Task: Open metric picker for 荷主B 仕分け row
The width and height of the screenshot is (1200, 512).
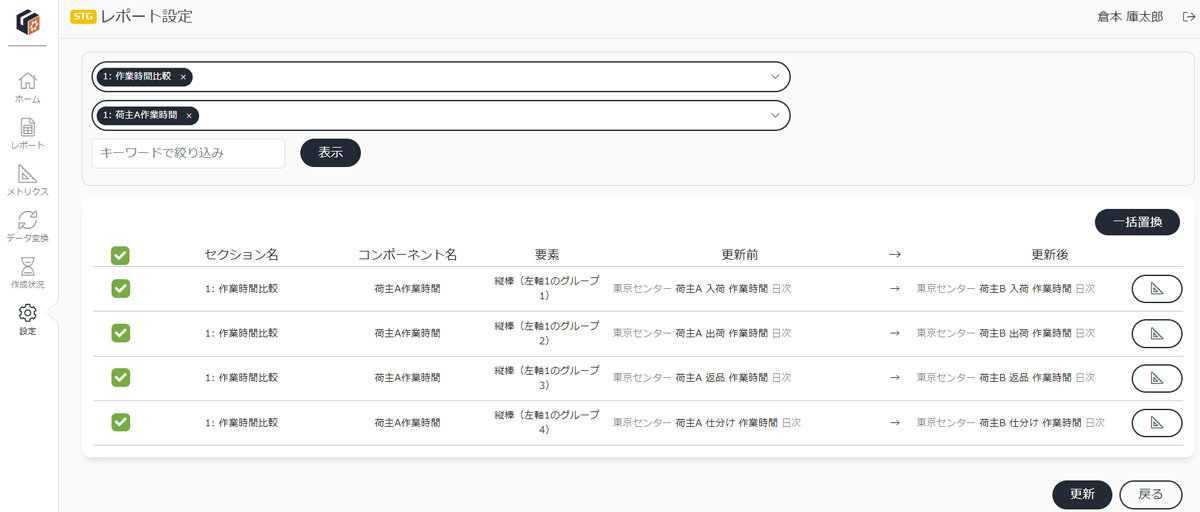Action: coord(1156,423)
